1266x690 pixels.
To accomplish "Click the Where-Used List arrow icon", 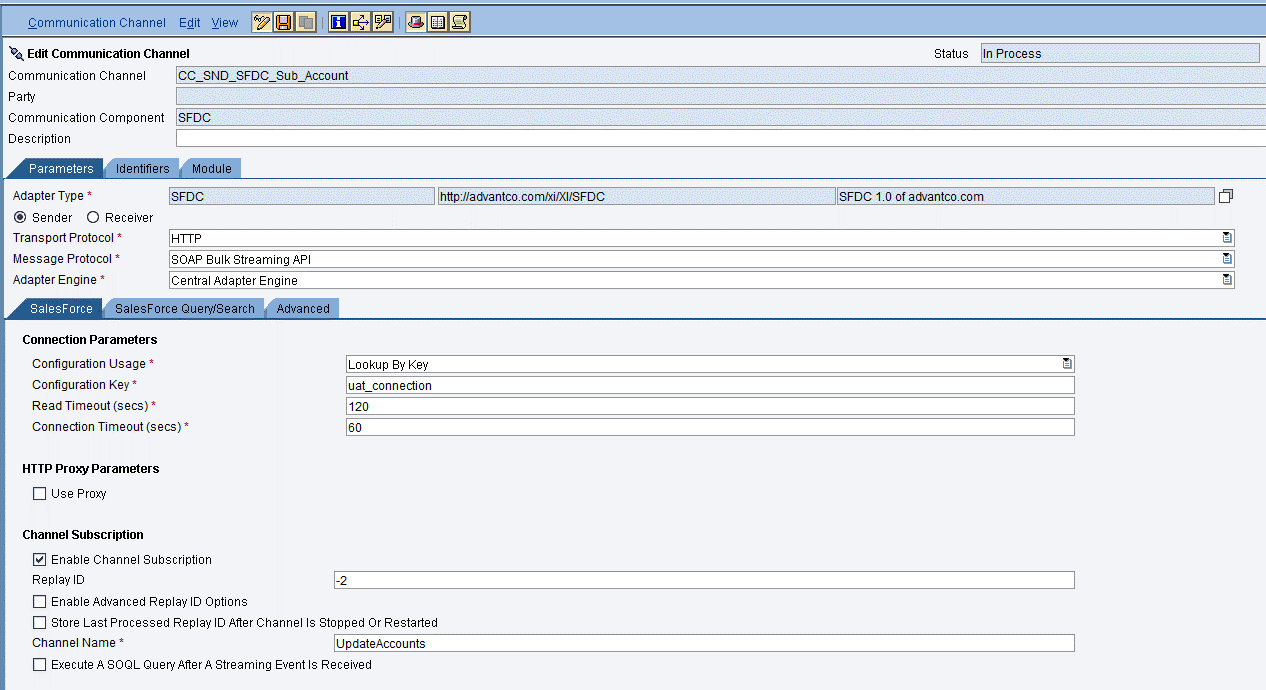I will [358, 21].
